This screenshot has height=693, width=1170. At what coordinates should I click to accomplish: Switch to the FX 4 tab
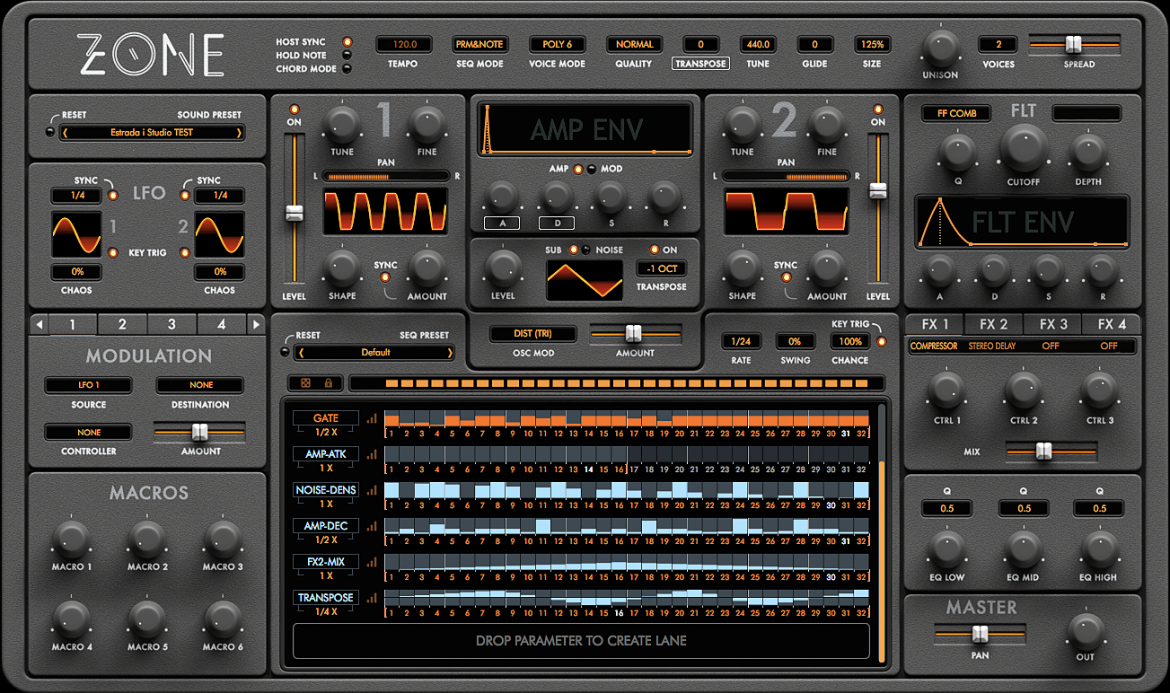point(1112,324)
